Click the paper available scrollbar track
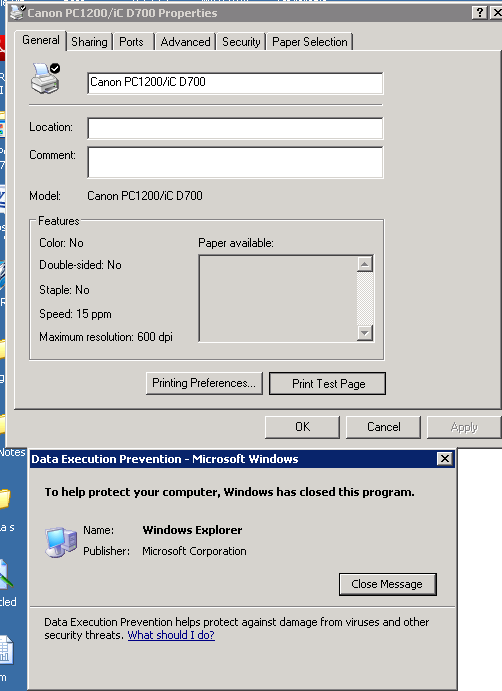This screenshot has height=691, width=502. [364, 298]
